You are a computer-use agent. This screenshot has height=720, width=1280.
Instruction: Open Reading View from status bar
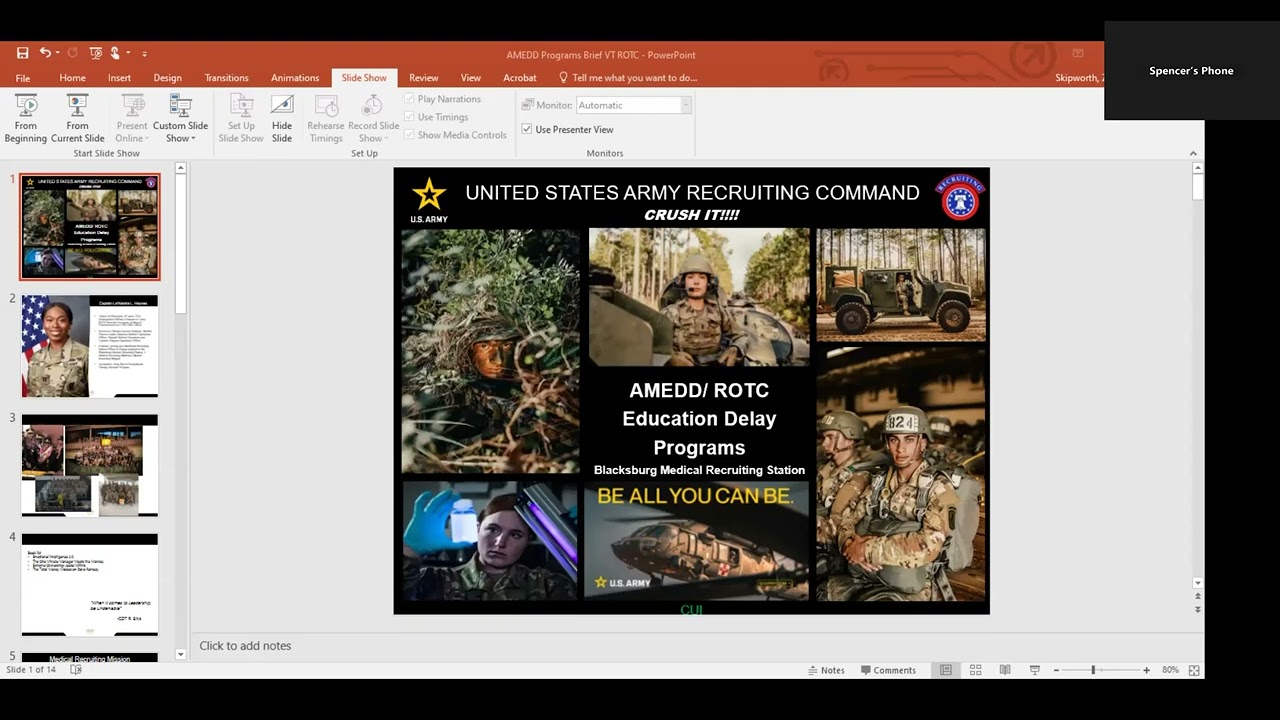pos(1005,670)
